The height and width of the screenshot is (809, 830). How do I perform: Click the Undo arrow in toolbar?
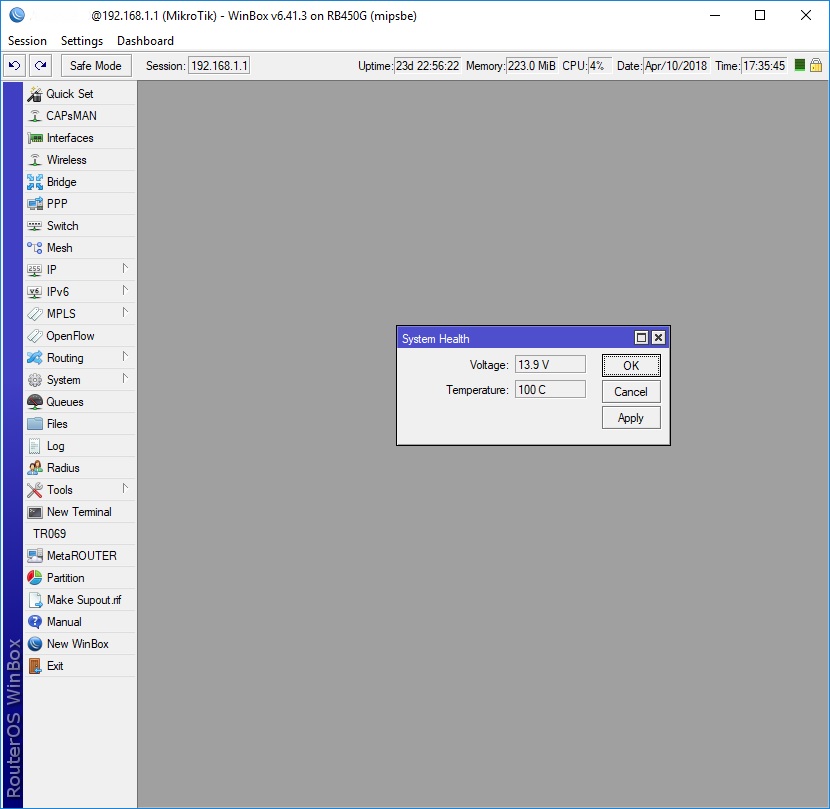14,66
